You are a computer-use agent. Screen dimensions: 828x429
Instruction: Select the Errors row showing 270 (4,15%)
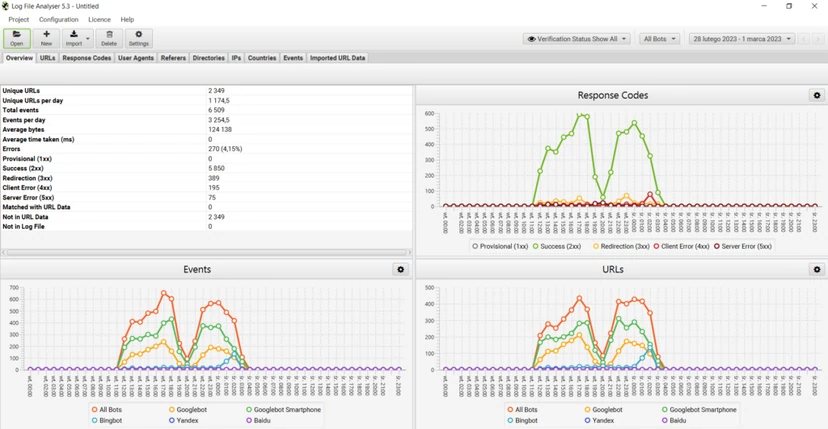pos(206,149)
